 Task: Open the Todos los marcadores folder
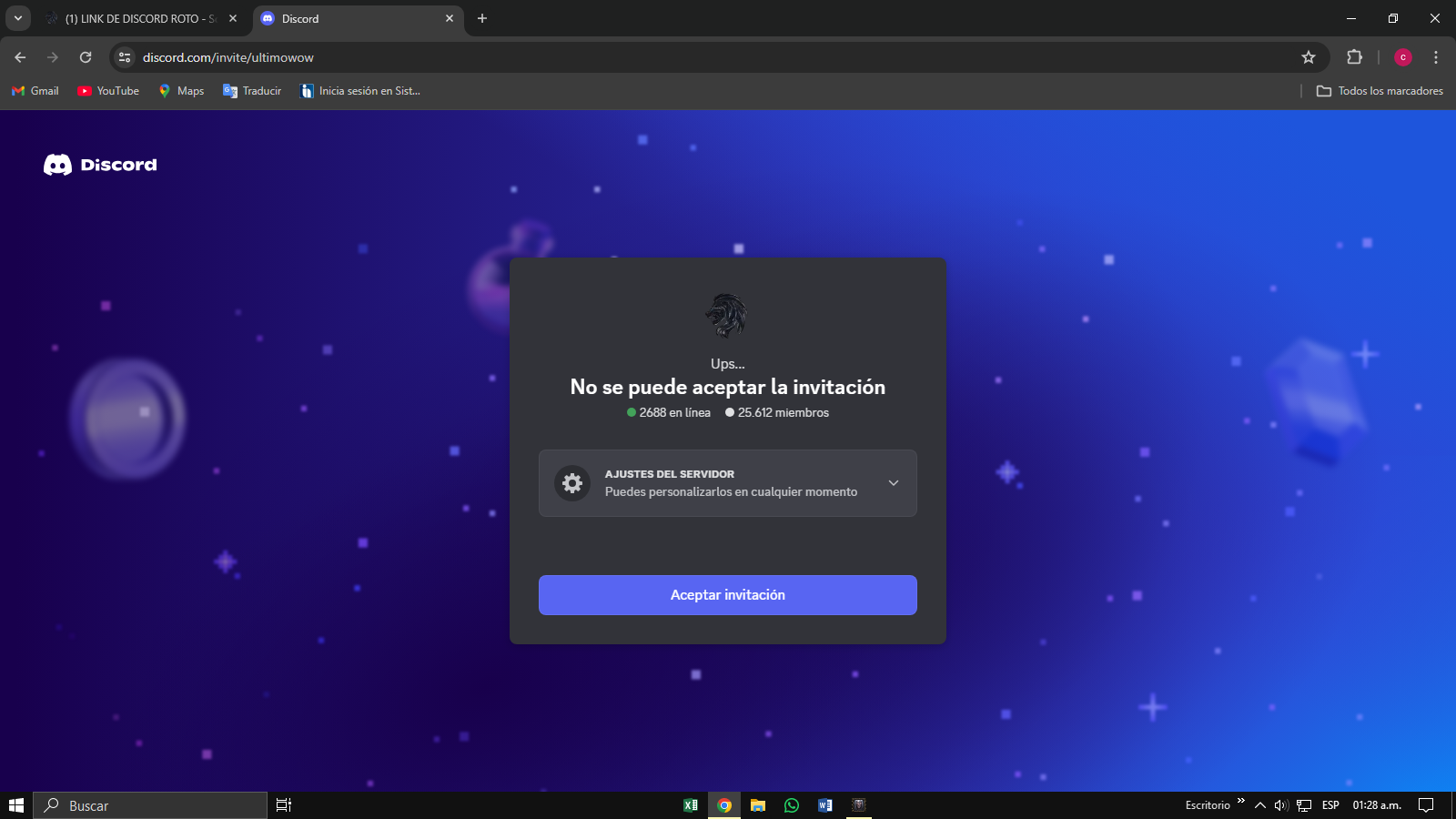click(1380, 91)
